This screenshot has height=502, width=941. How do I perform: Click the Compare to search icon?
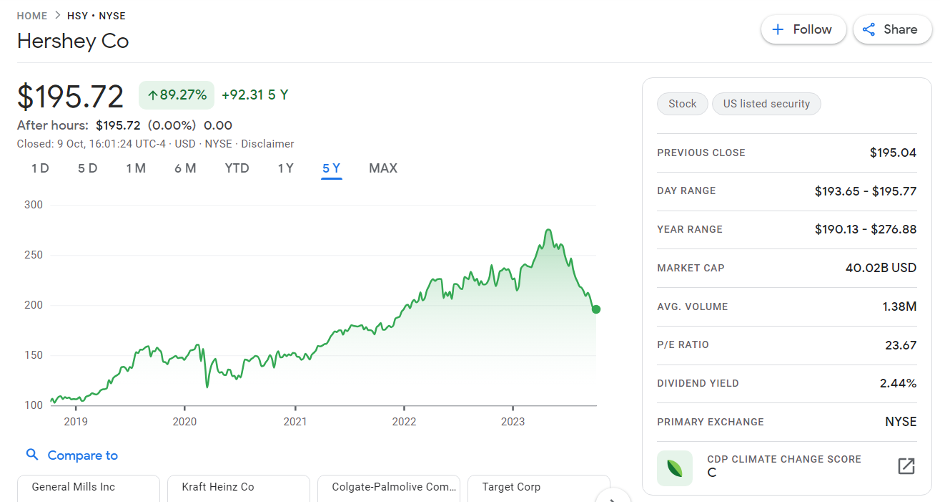coord(33,455)
